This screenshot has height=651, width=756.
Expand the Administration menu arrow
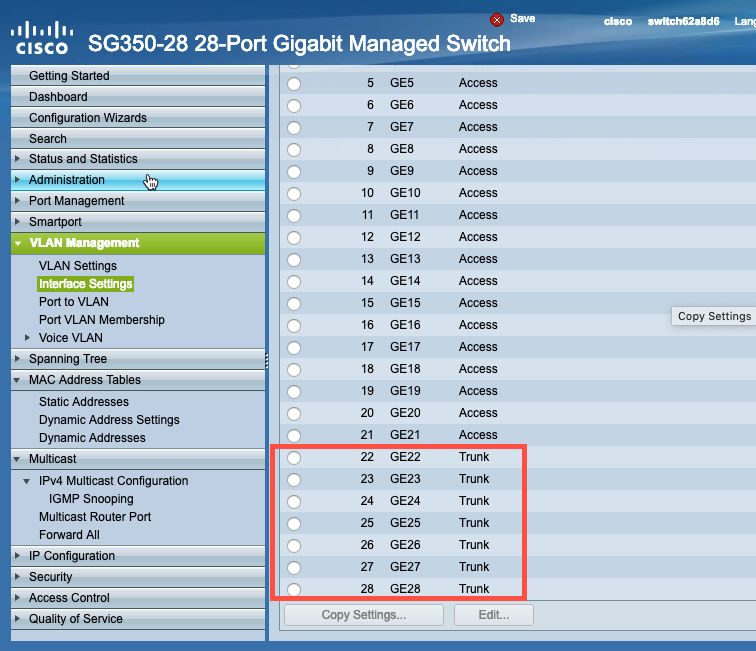click(x=17, y=179)
